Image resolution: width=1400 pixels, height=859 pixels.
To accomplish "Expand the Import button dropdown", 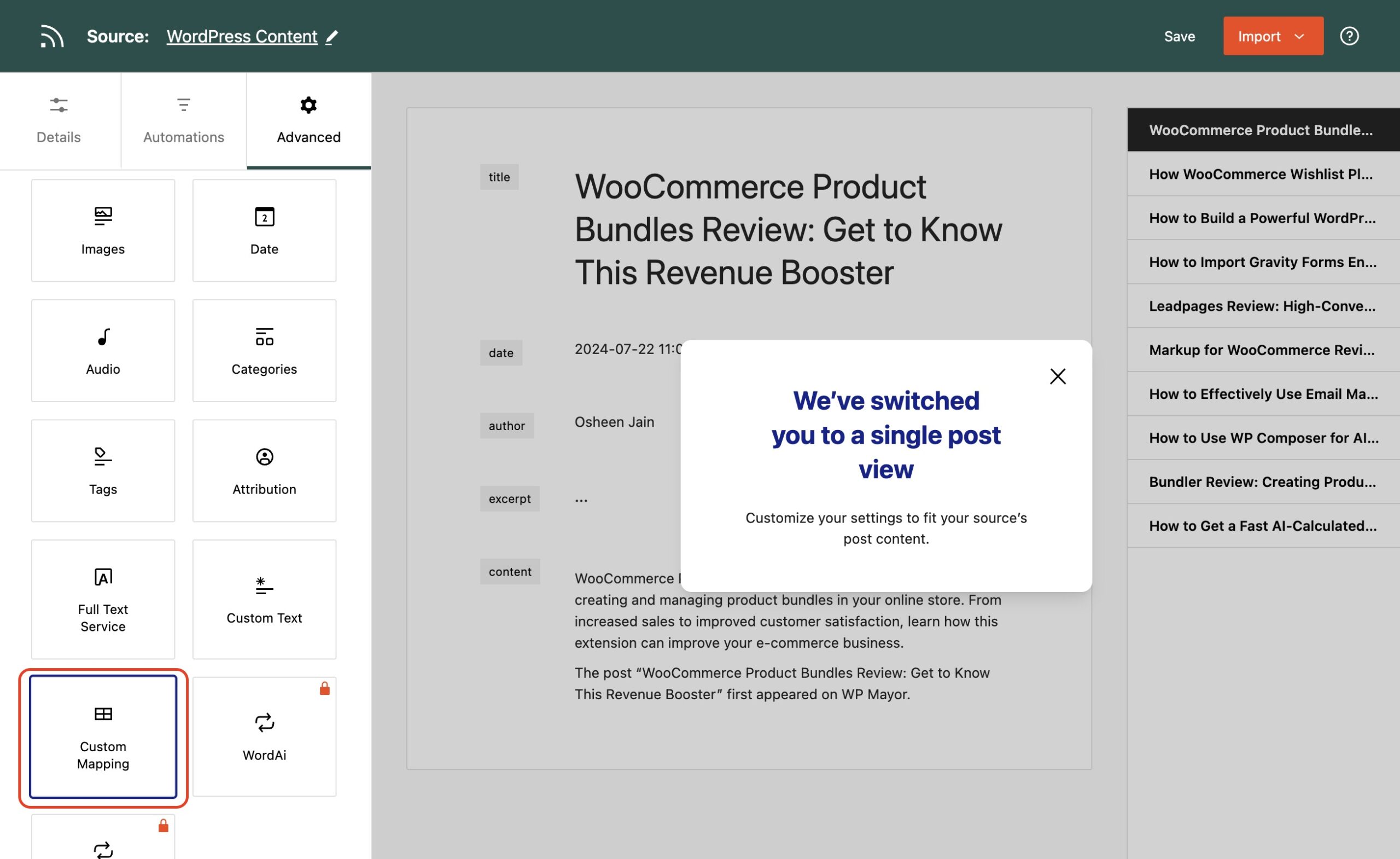I will (x=1300, y=36).
